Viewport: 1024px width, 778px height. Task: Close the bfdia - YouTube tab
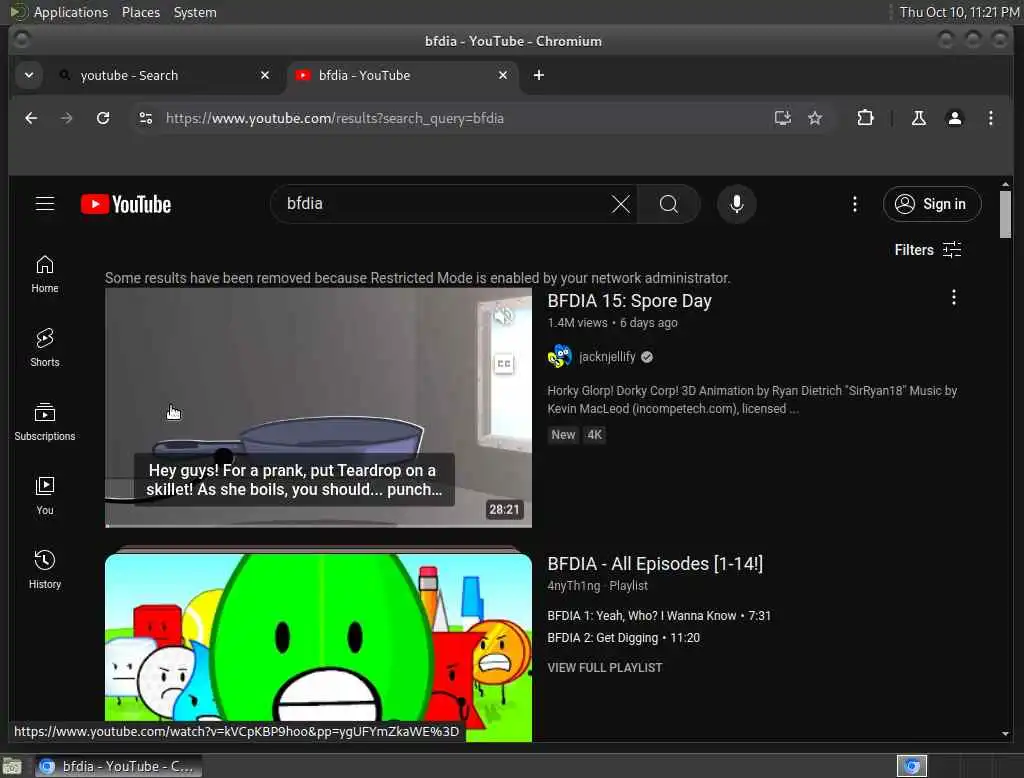[503, 75]
